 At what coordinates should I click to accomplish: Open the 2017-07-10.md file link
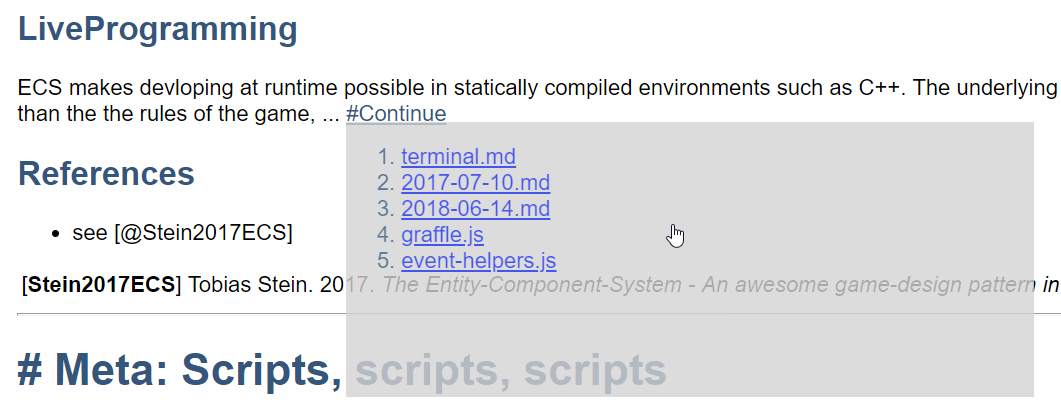[475, 183]
